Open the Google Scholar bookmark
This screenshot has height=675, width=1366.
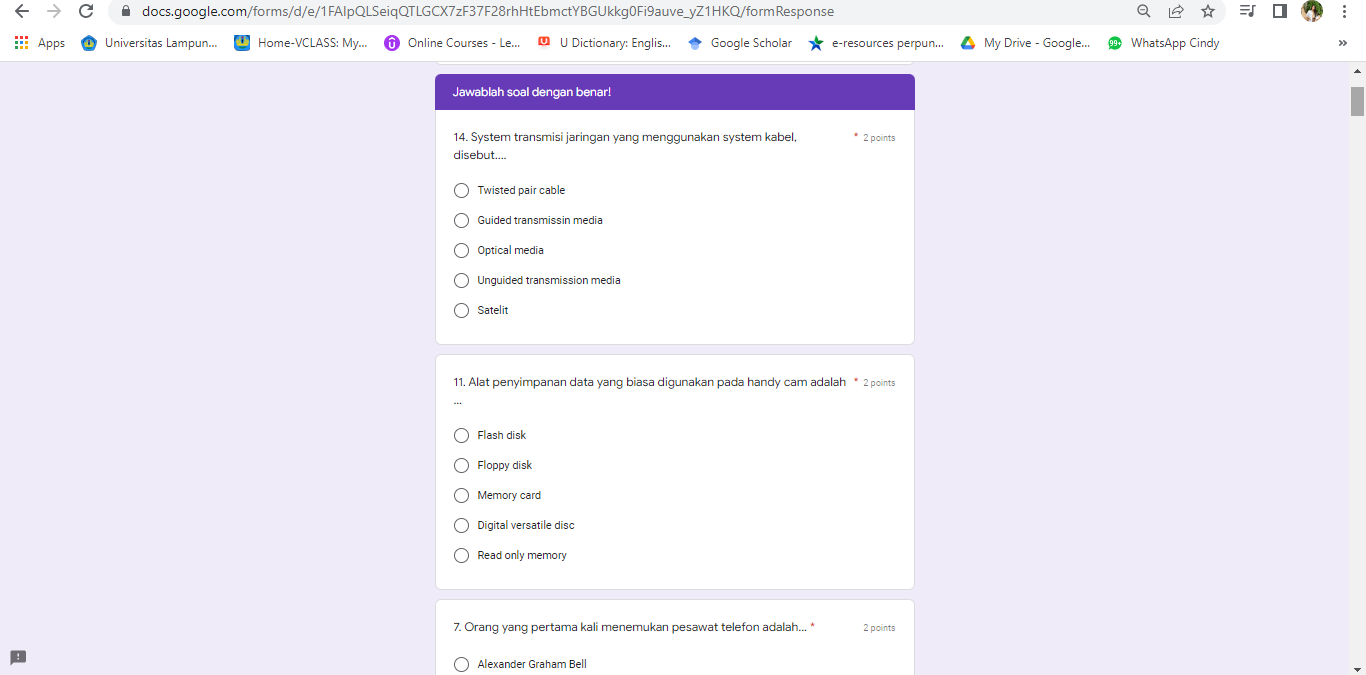coord(740,43)
